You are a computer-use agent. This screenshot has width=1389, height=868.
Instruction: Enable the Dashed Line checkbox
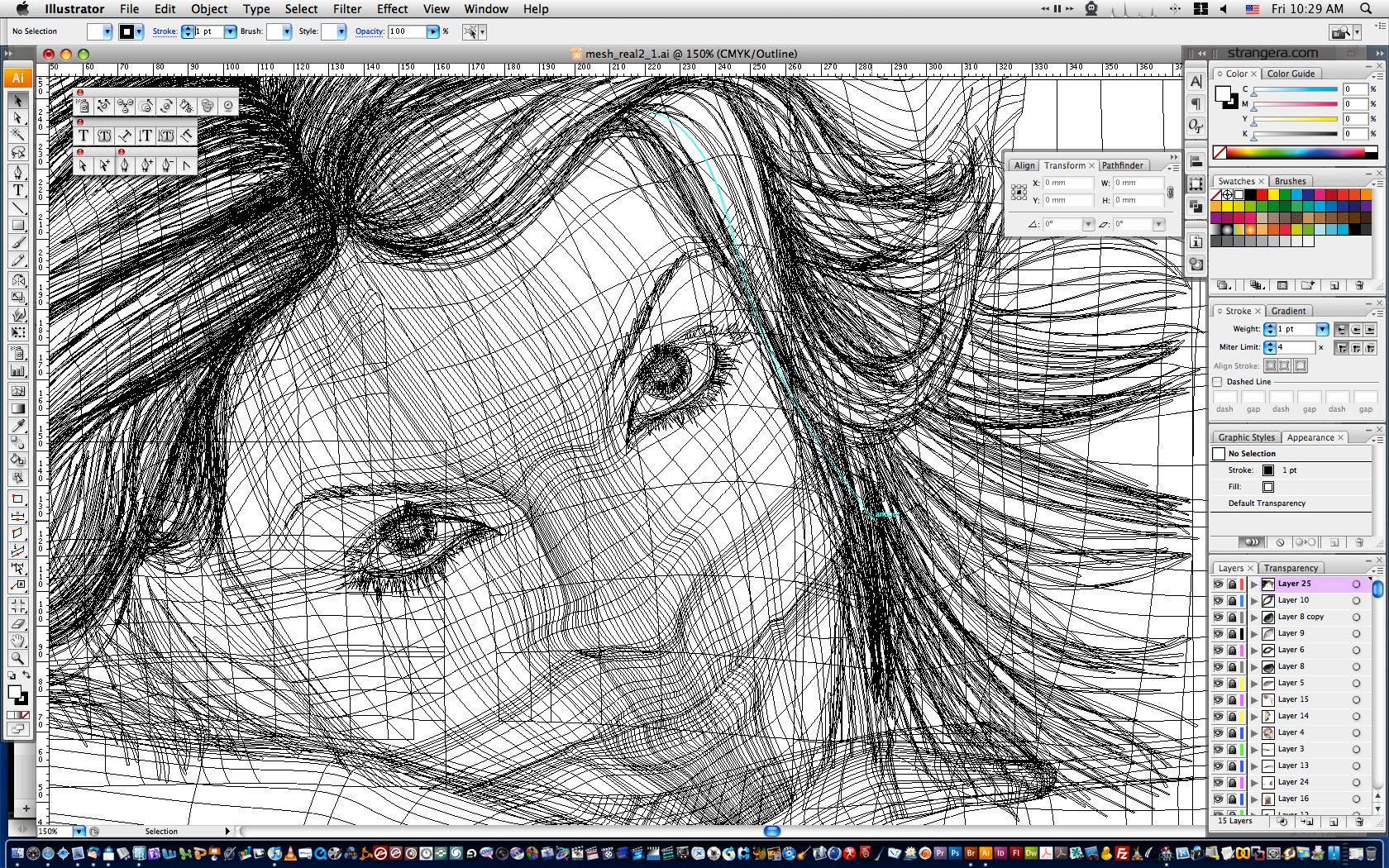(1217, 382)
